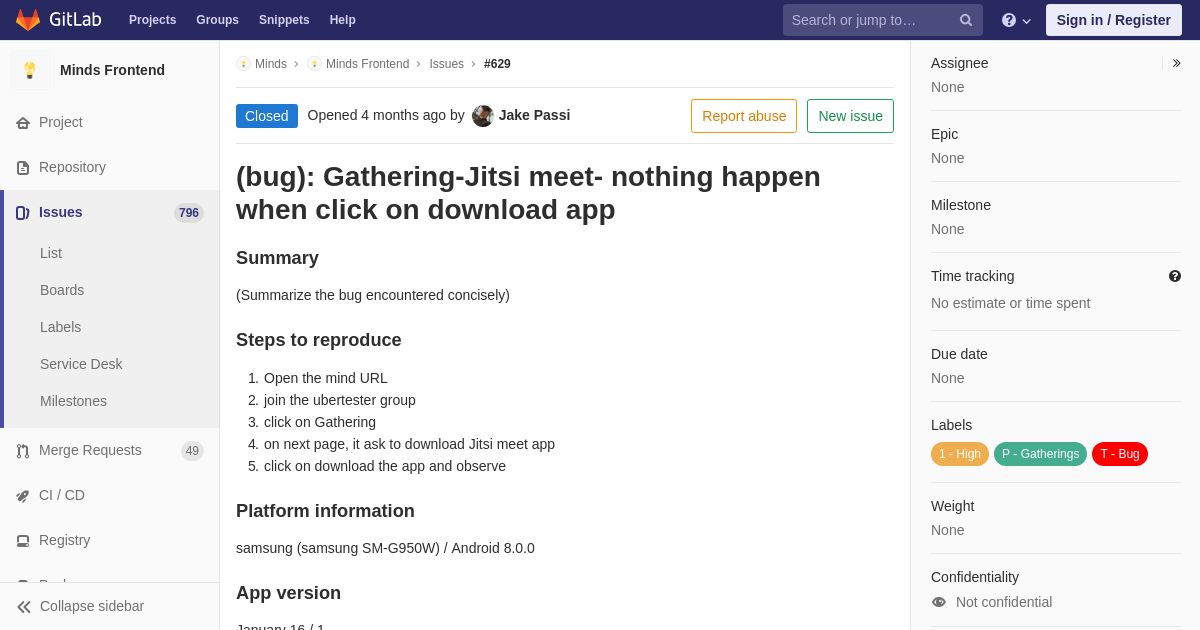Screen dimensions: 1200x630
Task: Click the Due date heading
Action: [959, 354]
